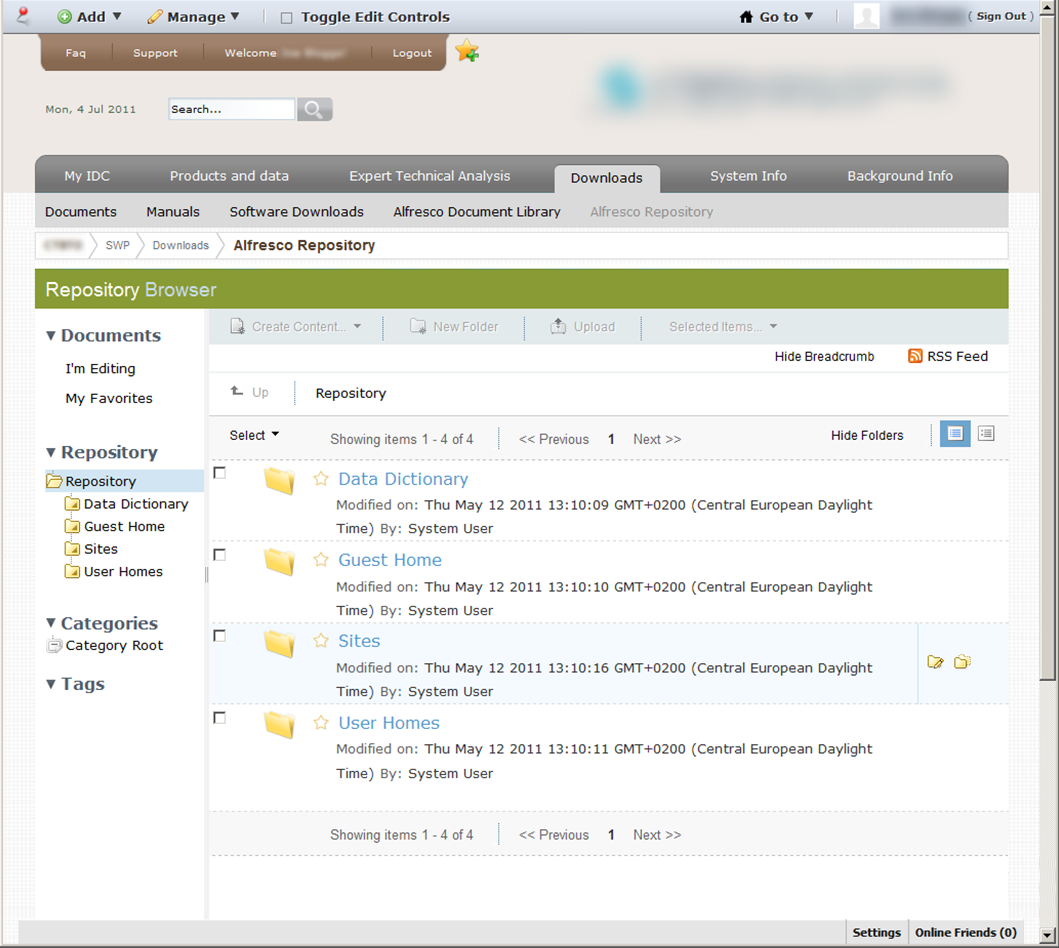This screenshot has width=1059, height=948.
Task: Favorite the Data Dictionary folder star
Action: pyautogui.click(x=321, y=479)
